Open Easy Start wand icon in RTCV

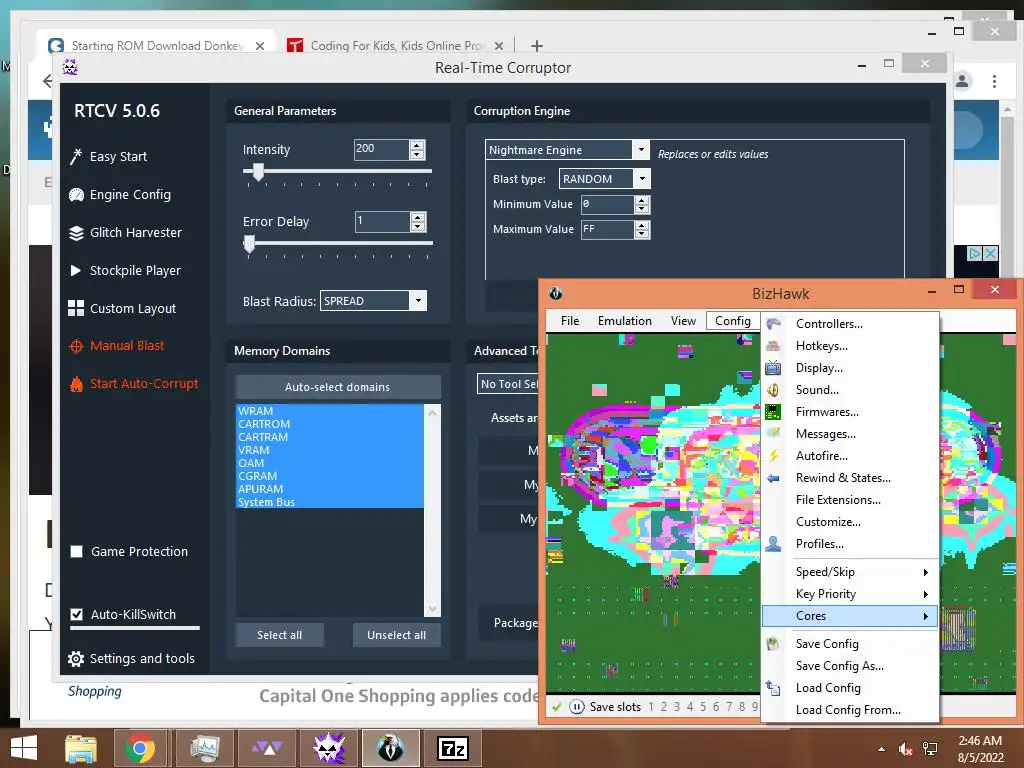click(76, 157)
